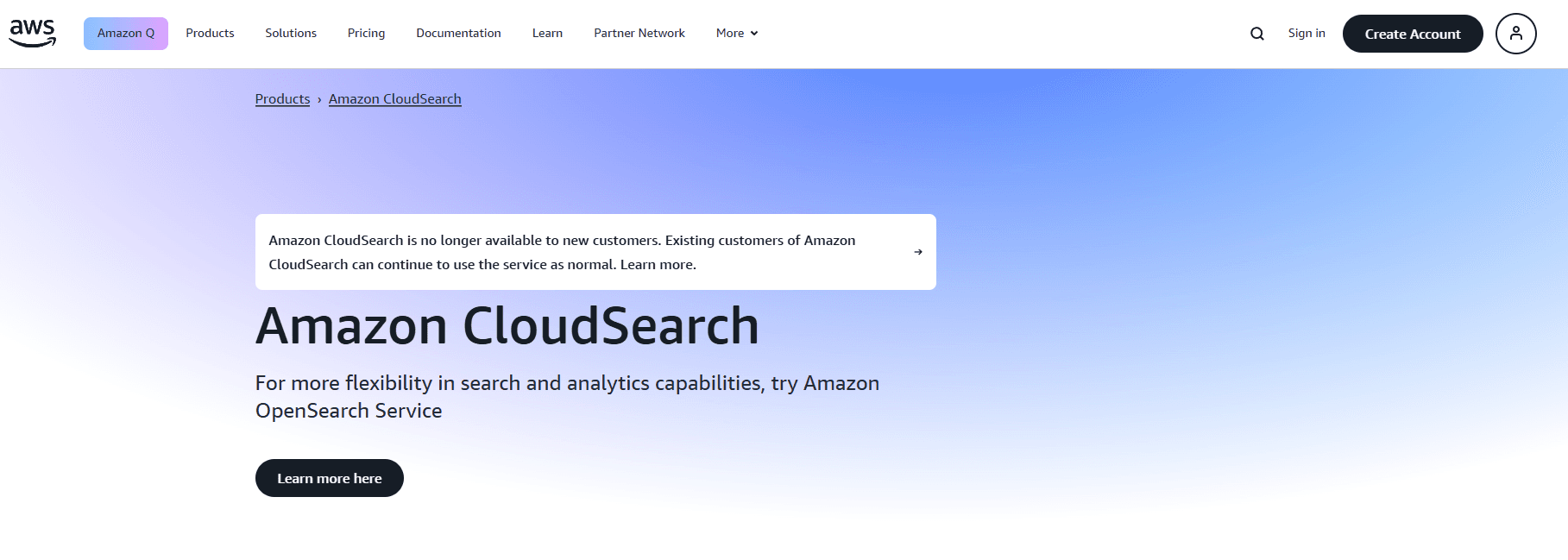Open the Solutions menu
This screenshot has width=1568, height=560.
pos(291,34)
